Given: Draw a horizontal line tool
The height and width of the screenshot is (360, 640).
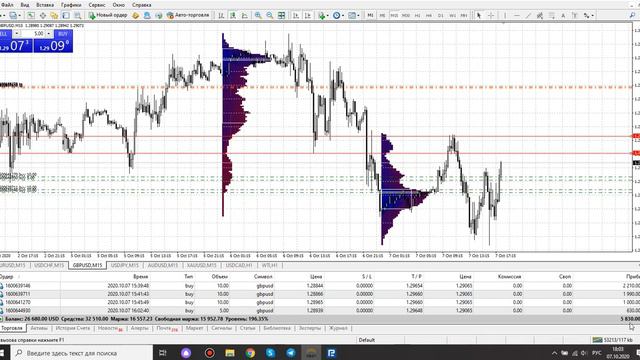Looking at the screenshot, I should [516, 16].
